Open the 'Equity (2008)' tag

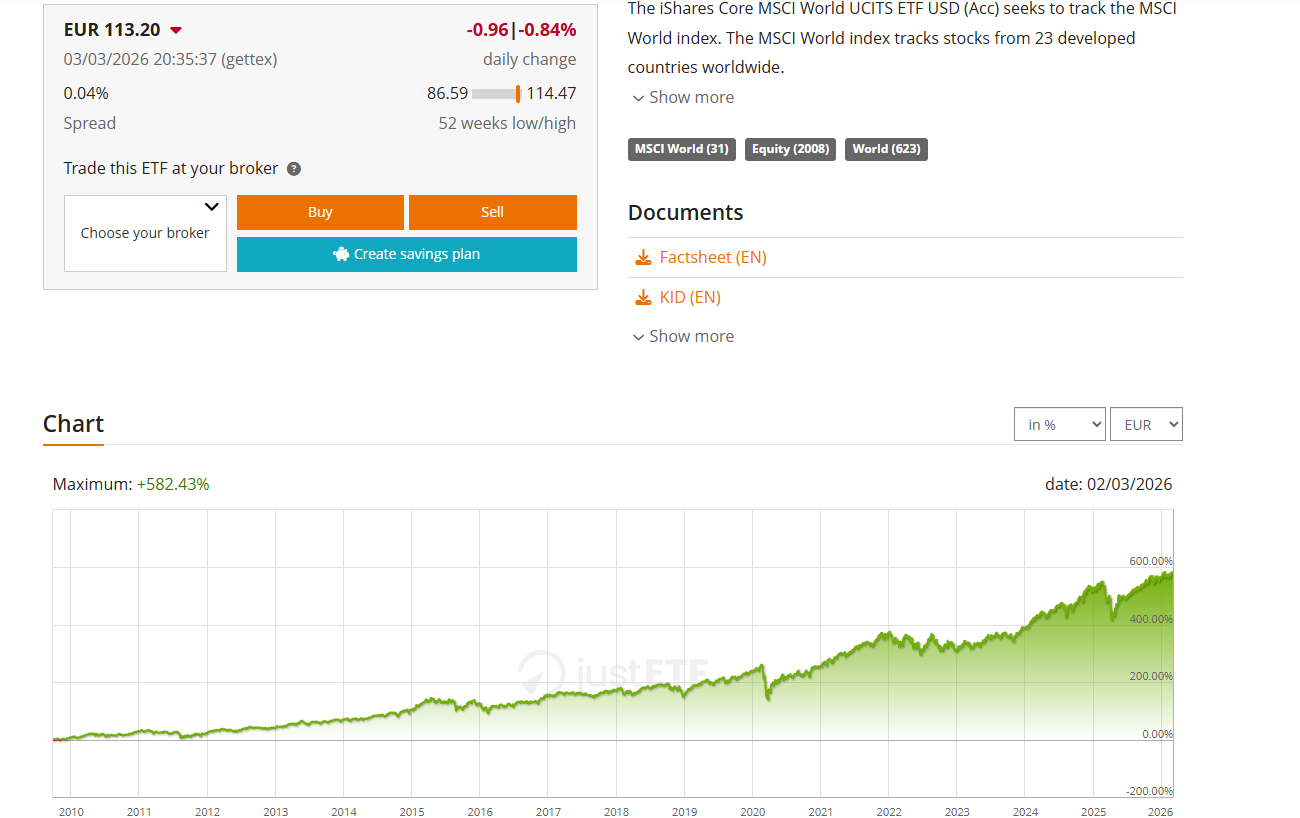pyautogui.click(x=790, y=149)
